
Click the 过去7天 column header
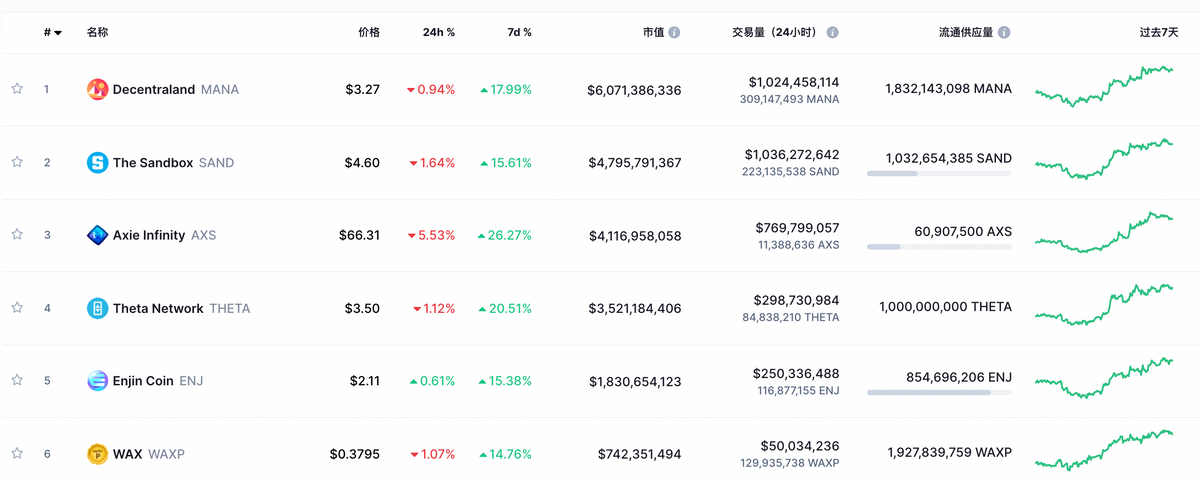pyautogui.click(x=1159, y=32)
